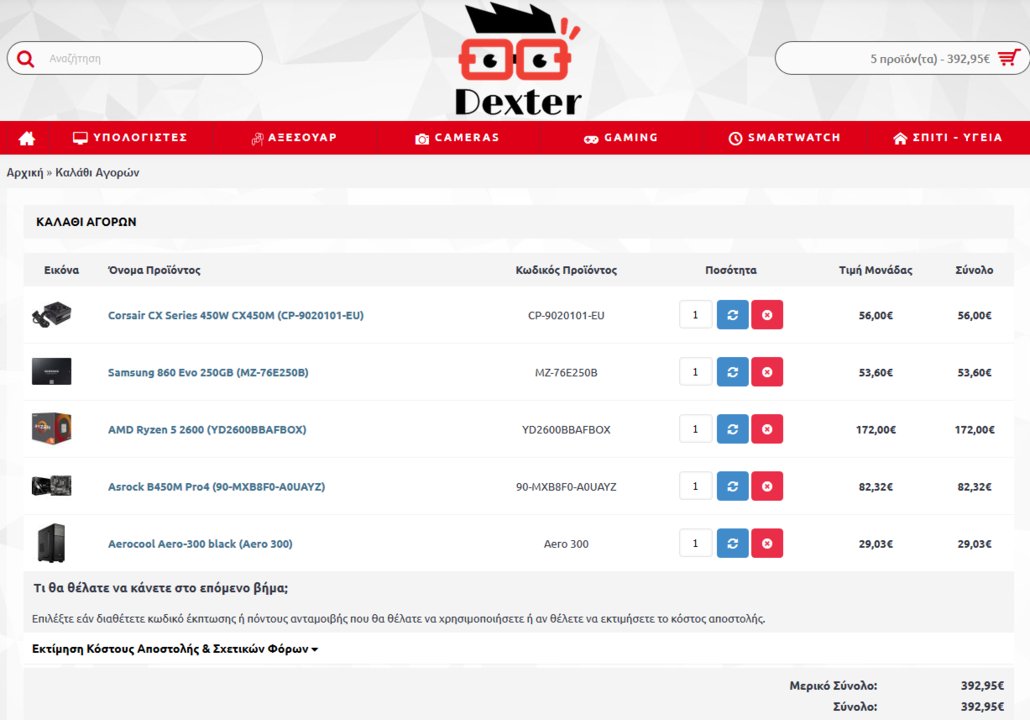Image resolution: width=1030 pixels, height=720 pixels.
Task: Expand Εκτίμηση Κόστους Αποστολής & Σχετικών Φόρων
Action: (175, 649)
